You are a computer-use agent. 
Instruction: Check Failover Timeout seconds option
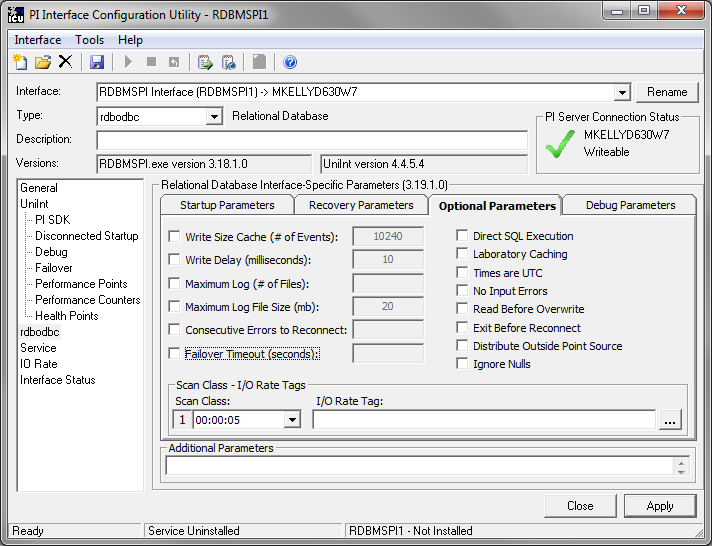coord(174,353)
